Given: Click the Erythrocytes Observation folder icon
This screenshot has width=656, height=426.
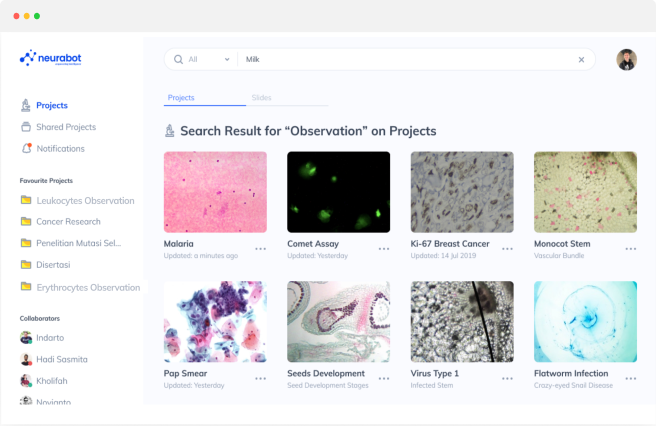Looking at the screenshot, I should point(26,287).
